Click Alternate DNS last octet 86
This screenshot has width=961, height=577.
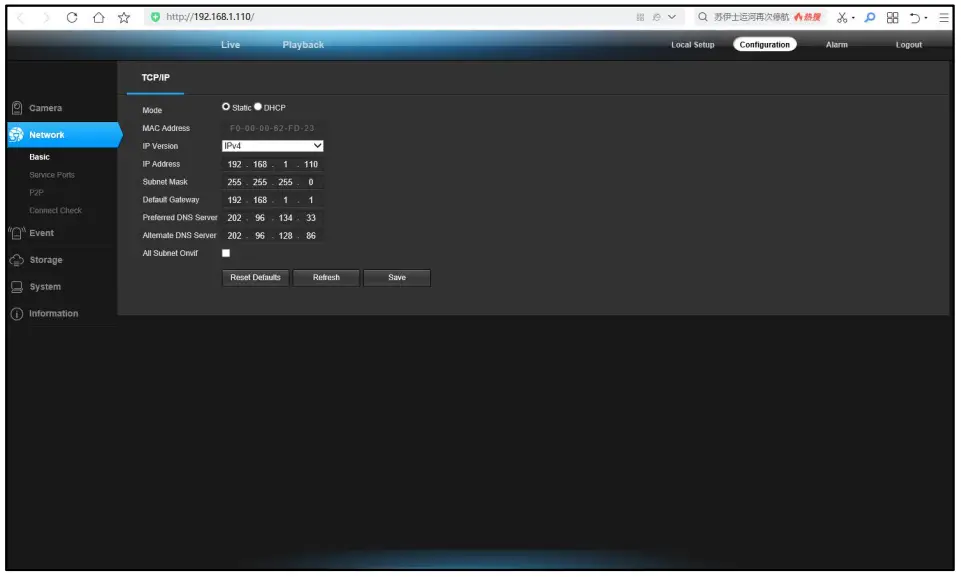coord(311,235)
